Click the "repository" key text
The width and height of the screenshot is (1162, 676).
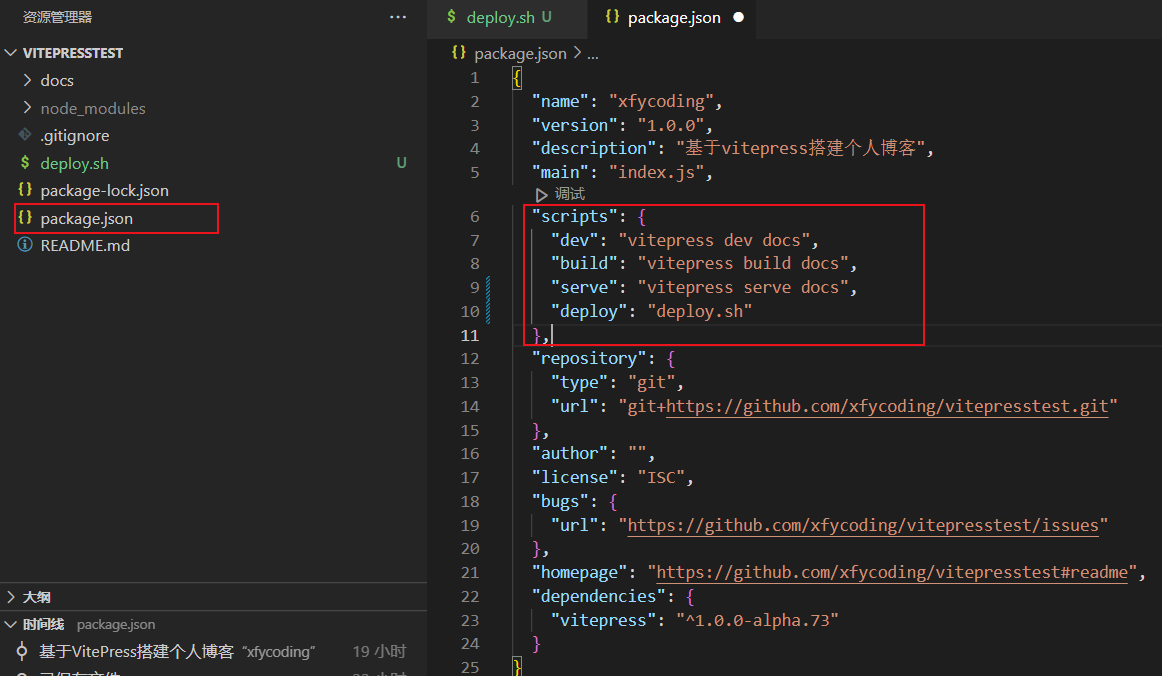click(588, 359)
